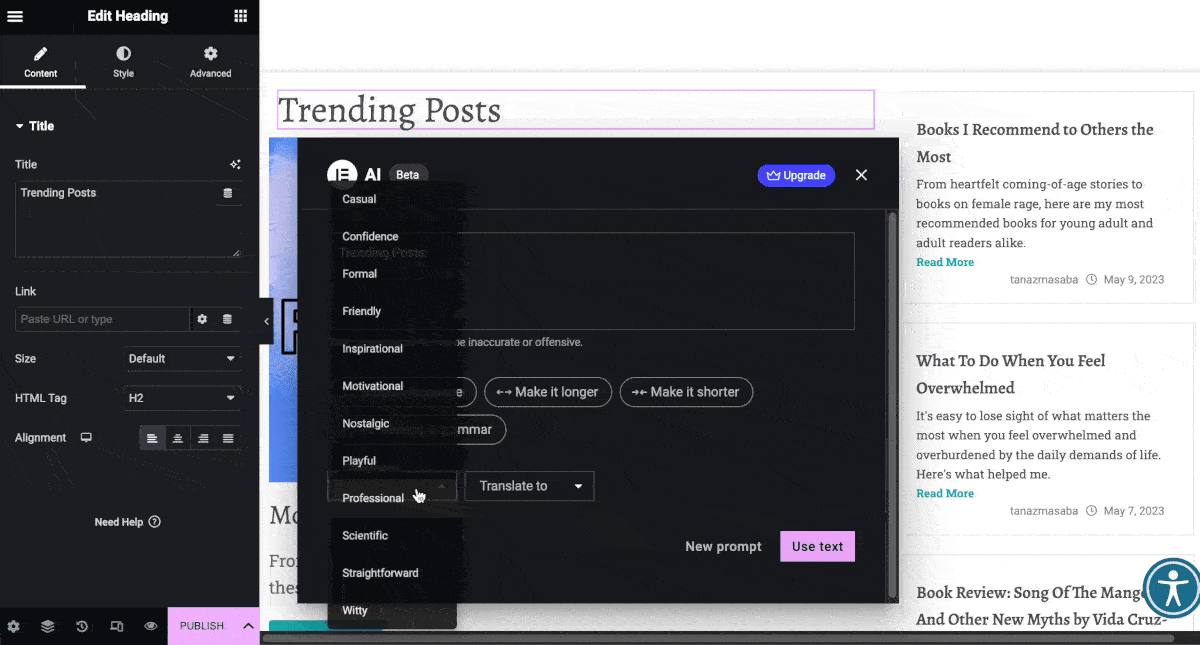This screenshot has width=1200, height=645.
Task: Click the Make it longer button
Action: pos(546,392)
